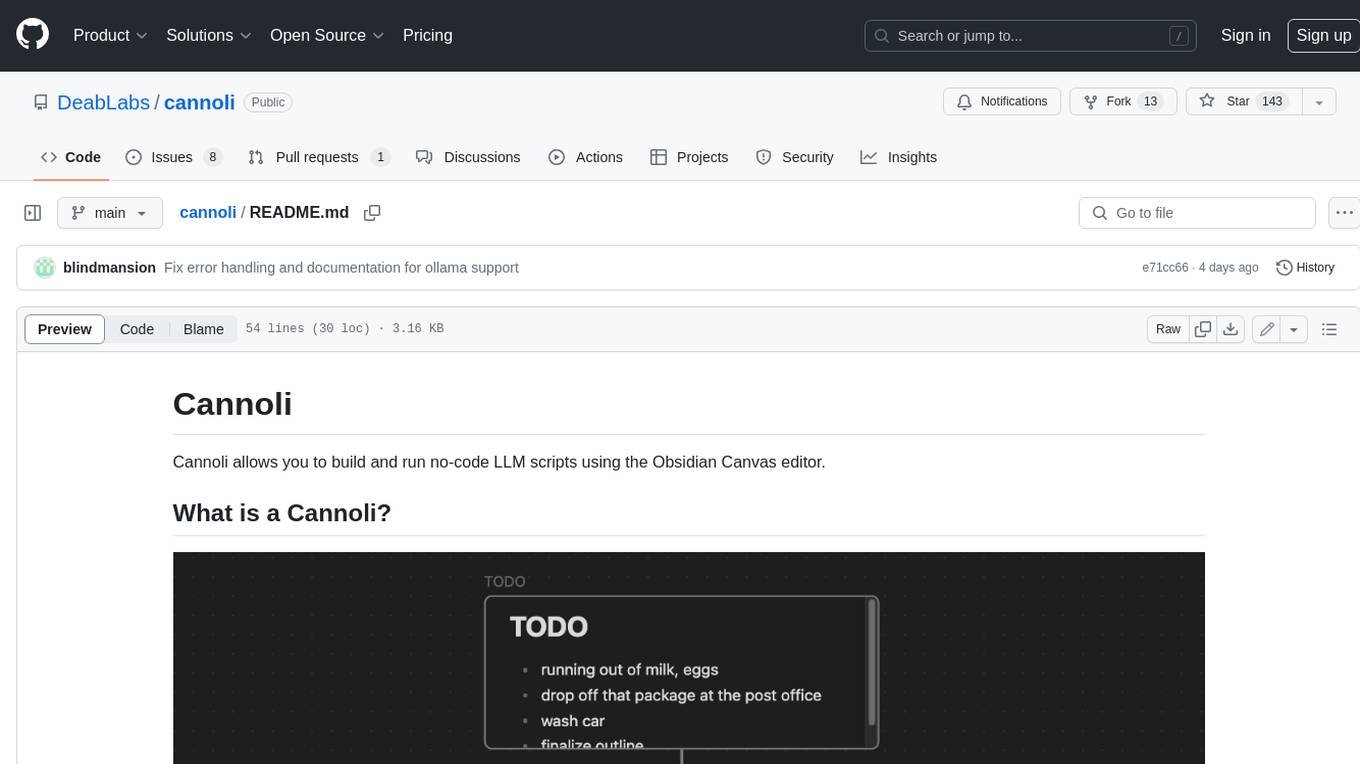Click the Fork count badge 13

point(1150,101)
